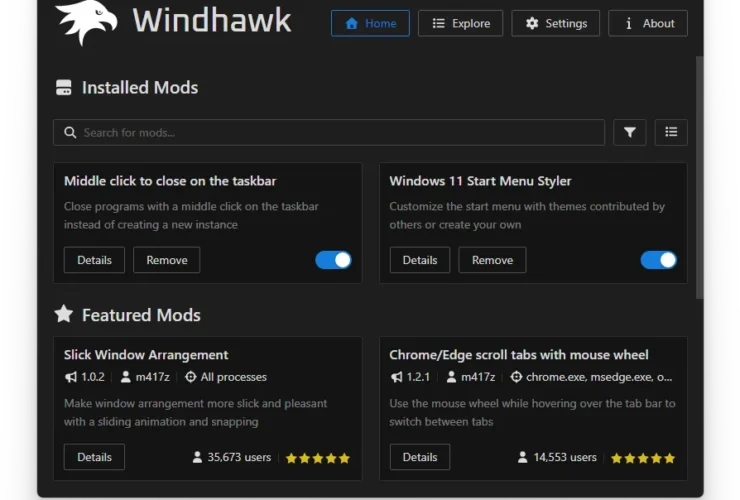
Task: Click target icon beside All processes
Action: tap(190, 377)
